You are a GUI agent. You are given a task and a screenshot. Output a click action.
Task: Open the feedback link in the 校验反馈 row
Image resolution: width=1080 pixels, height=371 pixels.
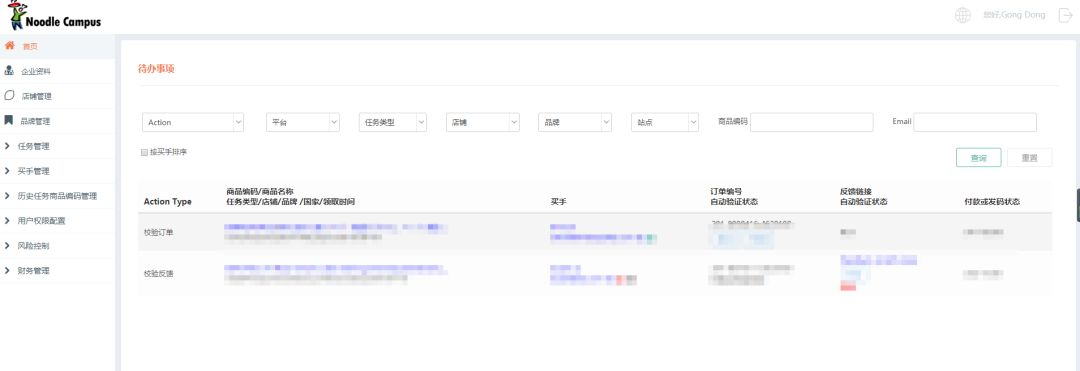click(x=878, y=260)
